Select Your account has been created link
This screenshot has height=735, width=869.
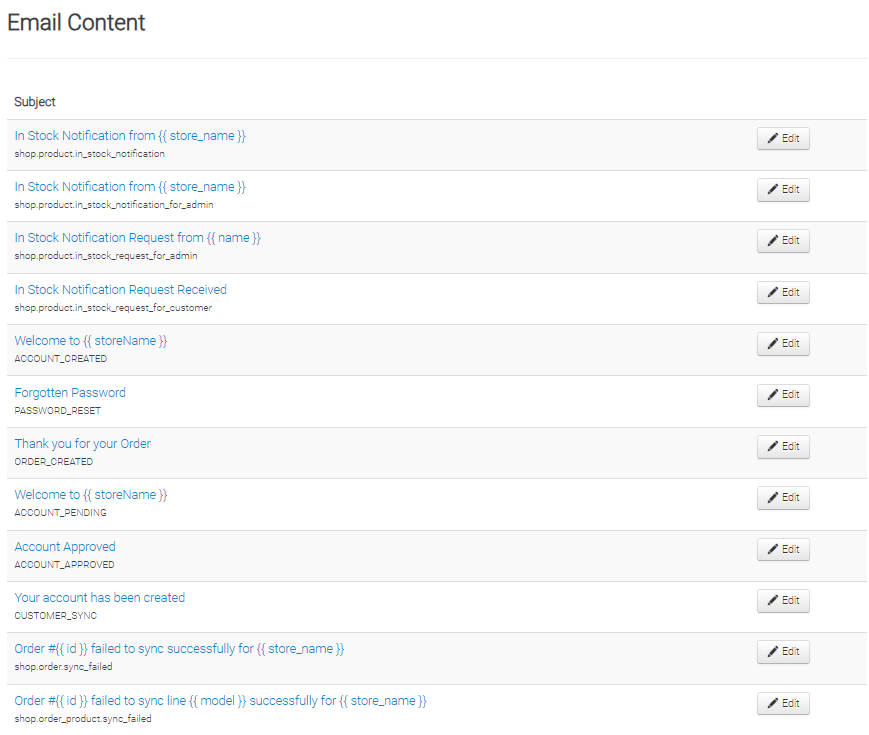coord(99,598)
